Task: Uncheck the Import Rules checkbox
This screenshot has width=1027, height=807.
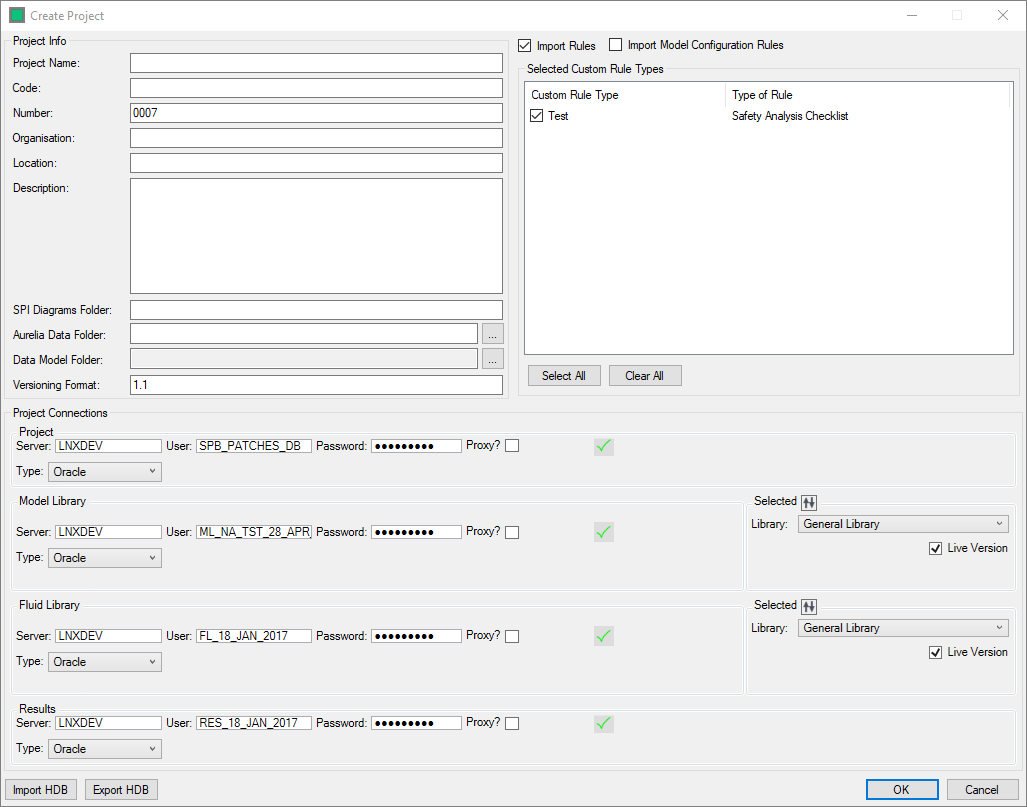Action: [525, 45]
